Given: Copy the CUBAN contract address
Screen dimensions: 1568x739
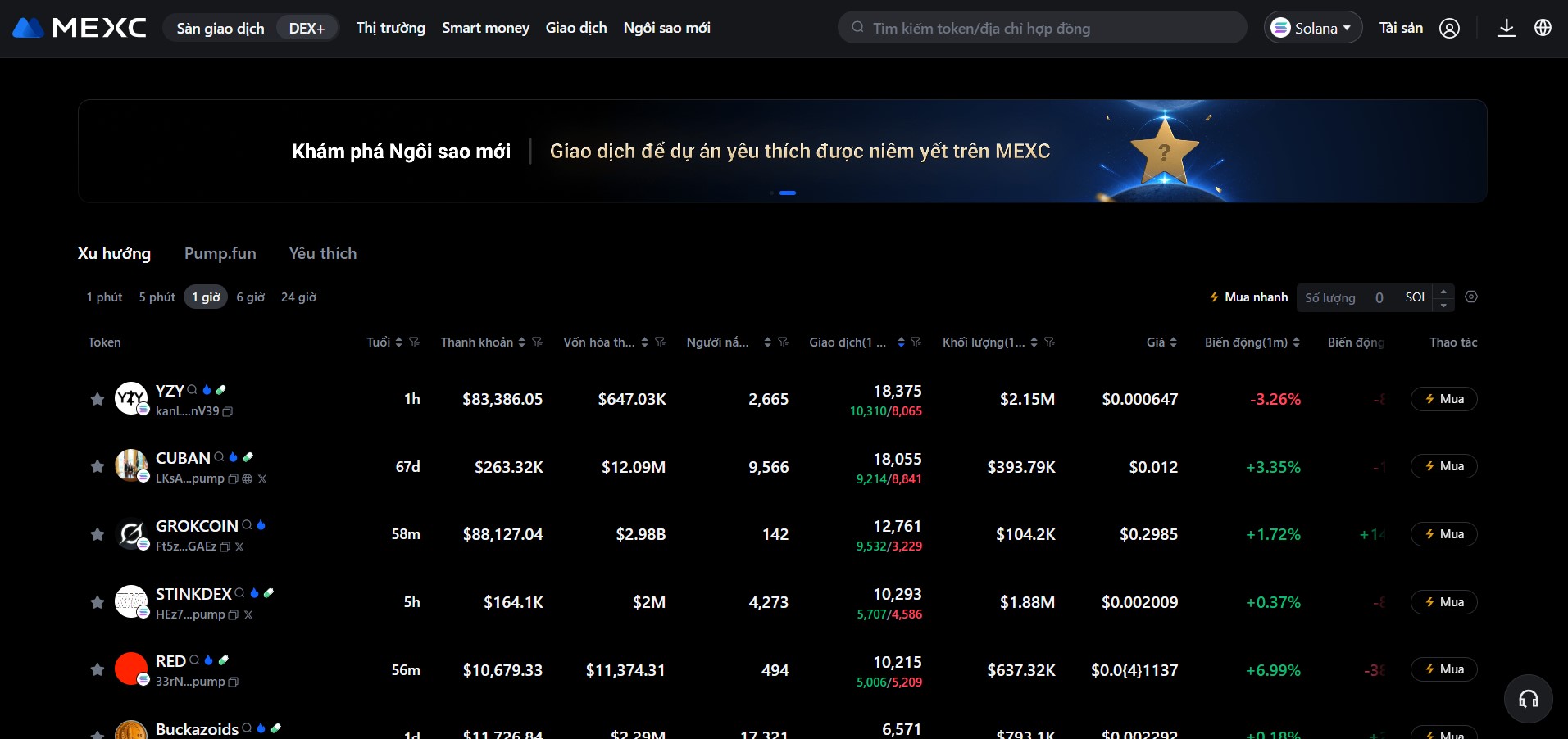Looking at the screenshot, I should [233, 479].
